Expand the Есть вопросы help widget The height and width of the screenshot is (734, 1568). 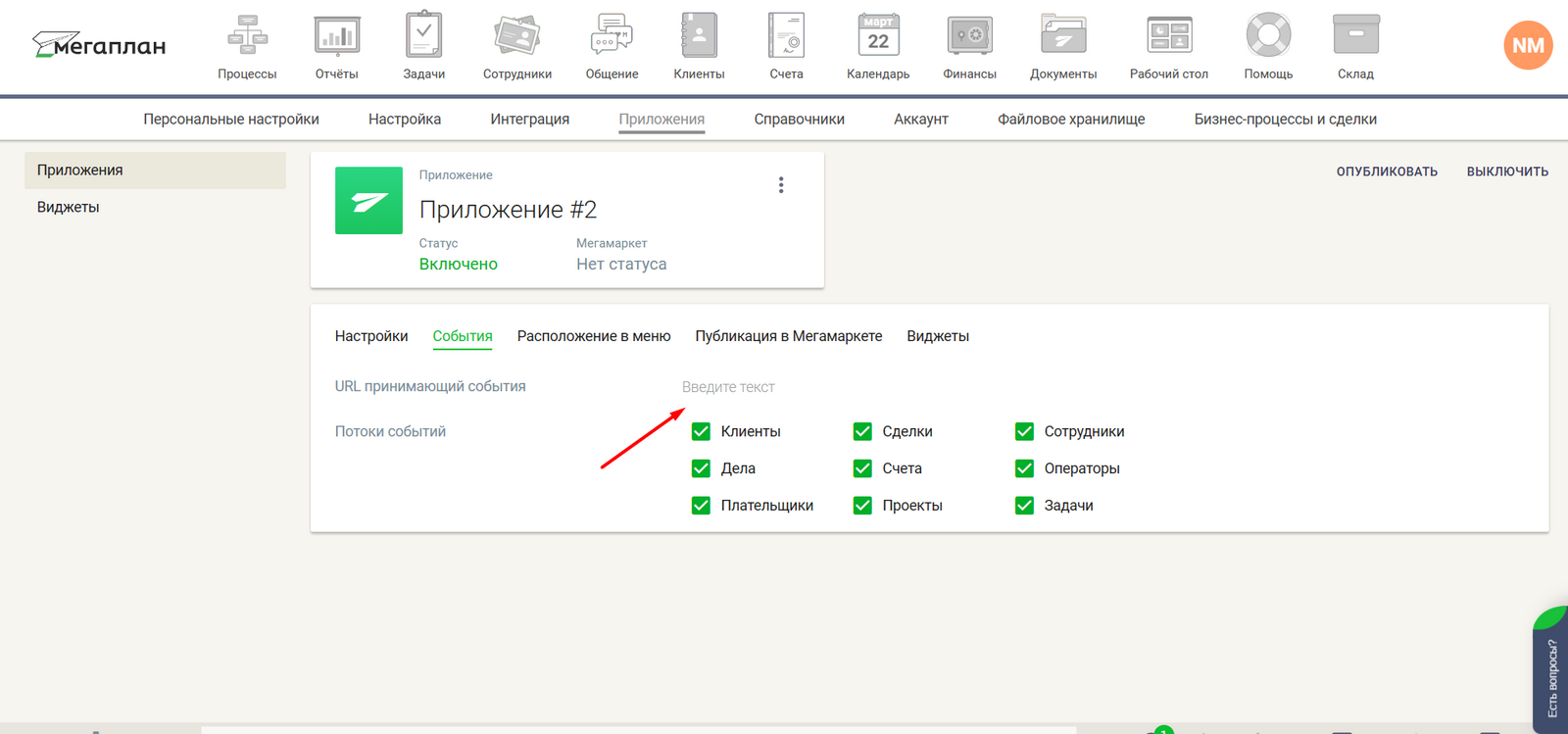pos(1550,674)
